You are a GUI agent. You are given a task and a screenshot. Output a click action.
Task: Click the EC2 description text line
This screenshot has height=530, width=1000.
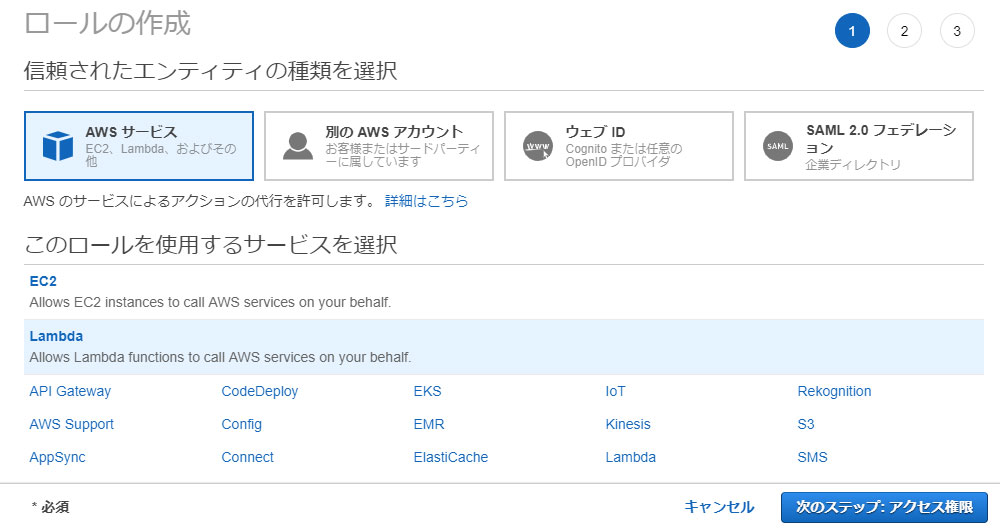pyautogui.click(x=210, y=302)
